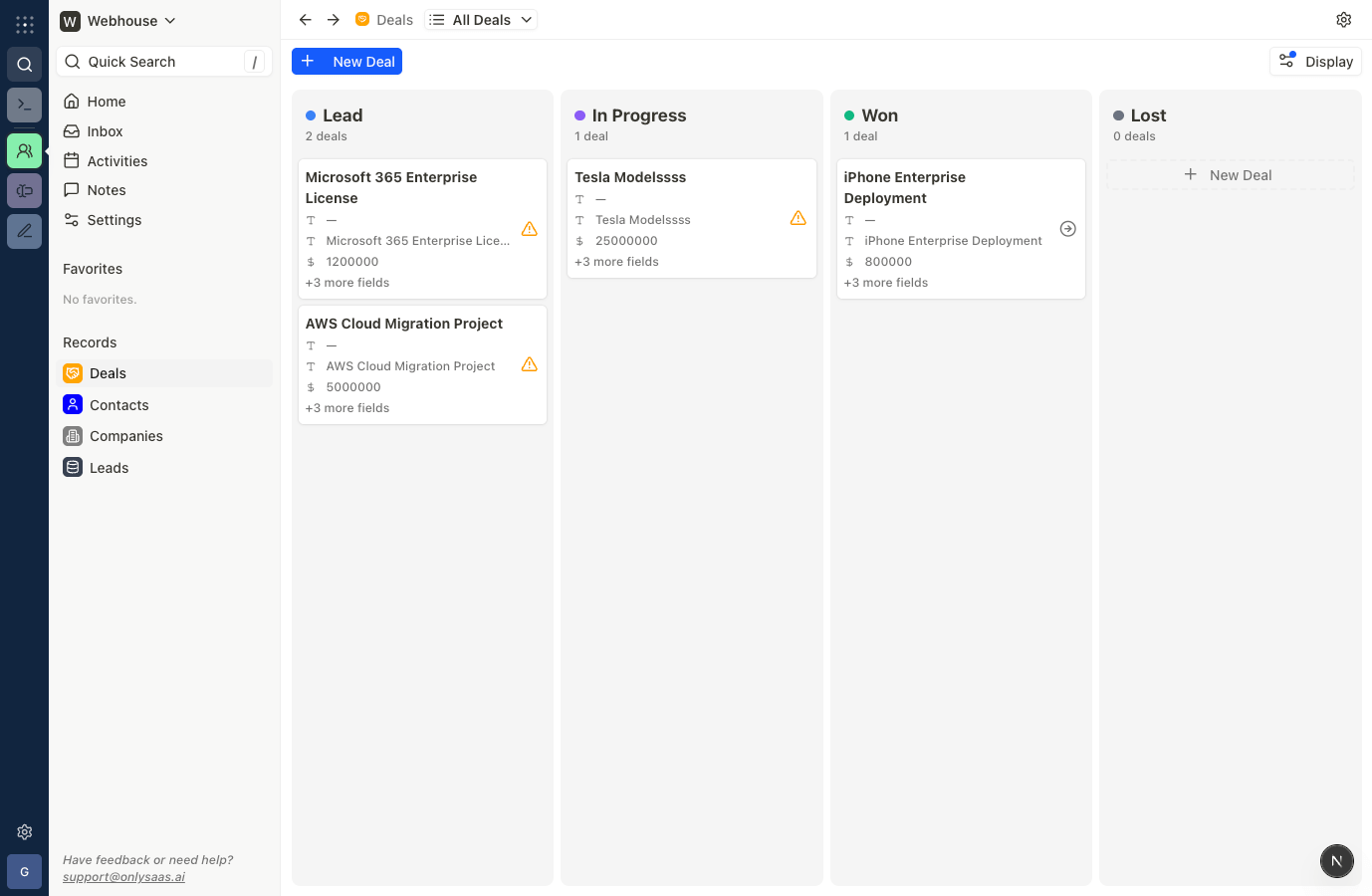Open the Display options
Screen dimensions: 1372x896
(1315, 62)
